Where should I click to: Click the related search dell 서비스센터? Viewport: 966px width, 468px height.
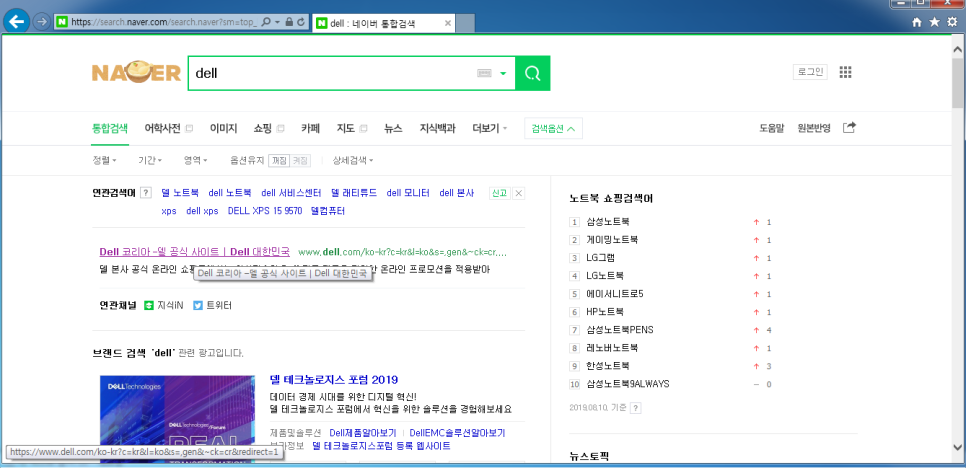pos(291,193)
